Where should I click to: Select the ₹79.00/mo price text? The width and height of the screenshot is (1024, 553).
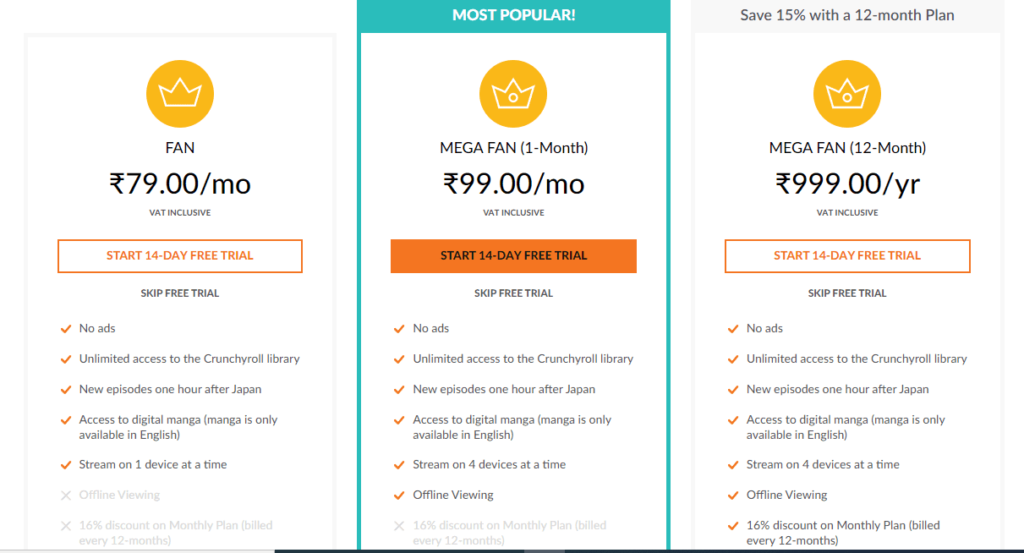click(180, 184)
